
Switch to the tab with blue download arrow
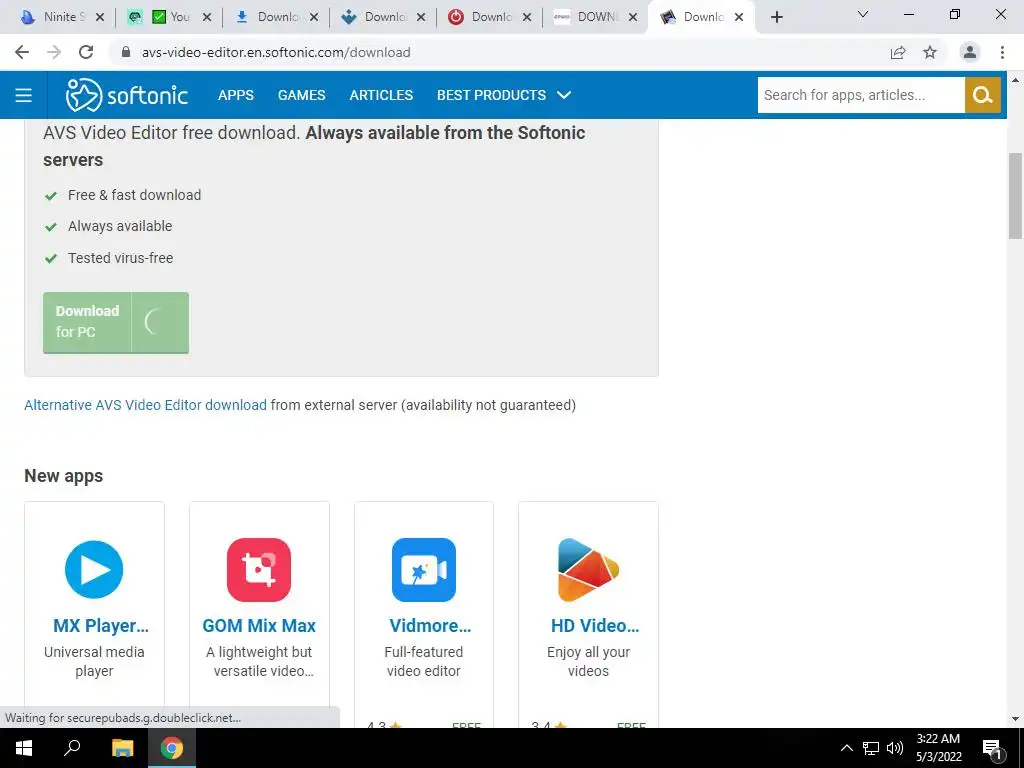click(x=275, y=17)
